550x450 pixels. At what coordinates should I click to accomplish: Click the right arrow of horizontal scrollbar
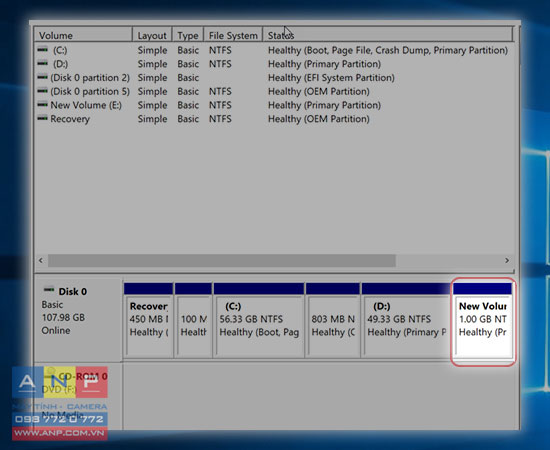point(507,260)
